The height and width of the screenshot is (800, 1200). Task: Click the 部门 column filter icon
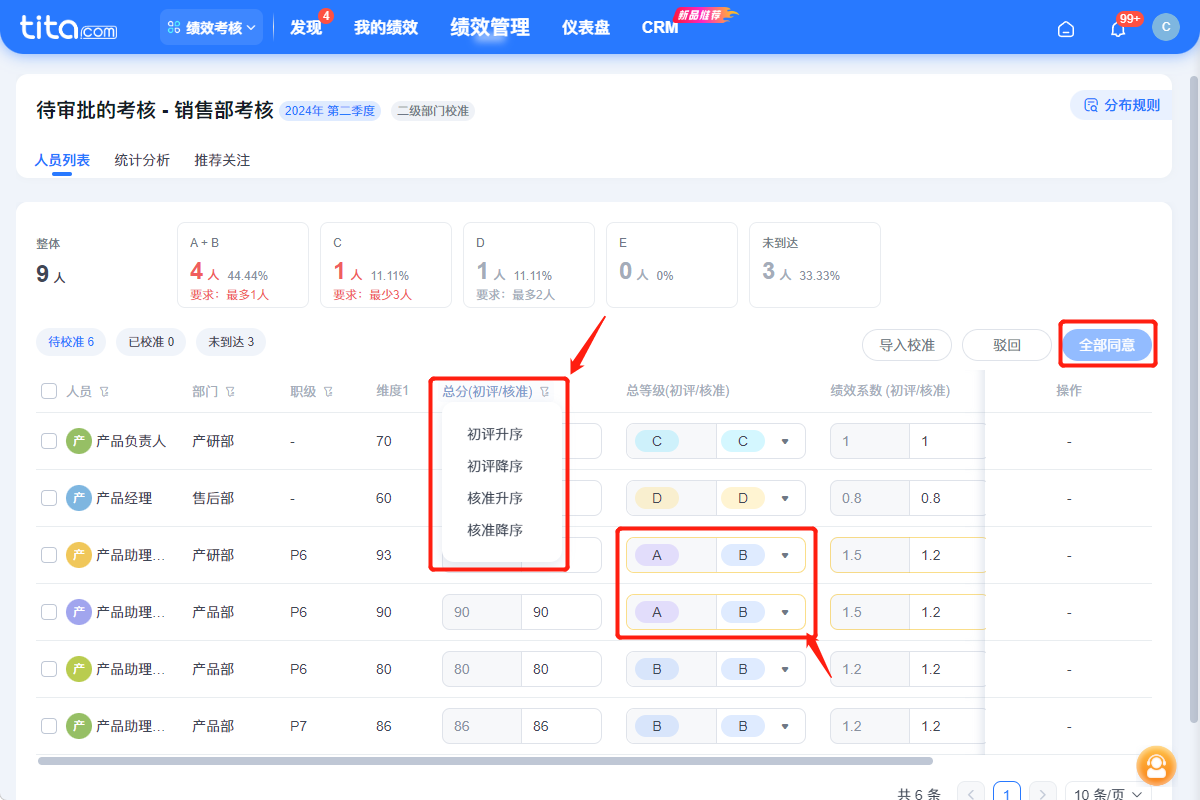pos(230,392)
